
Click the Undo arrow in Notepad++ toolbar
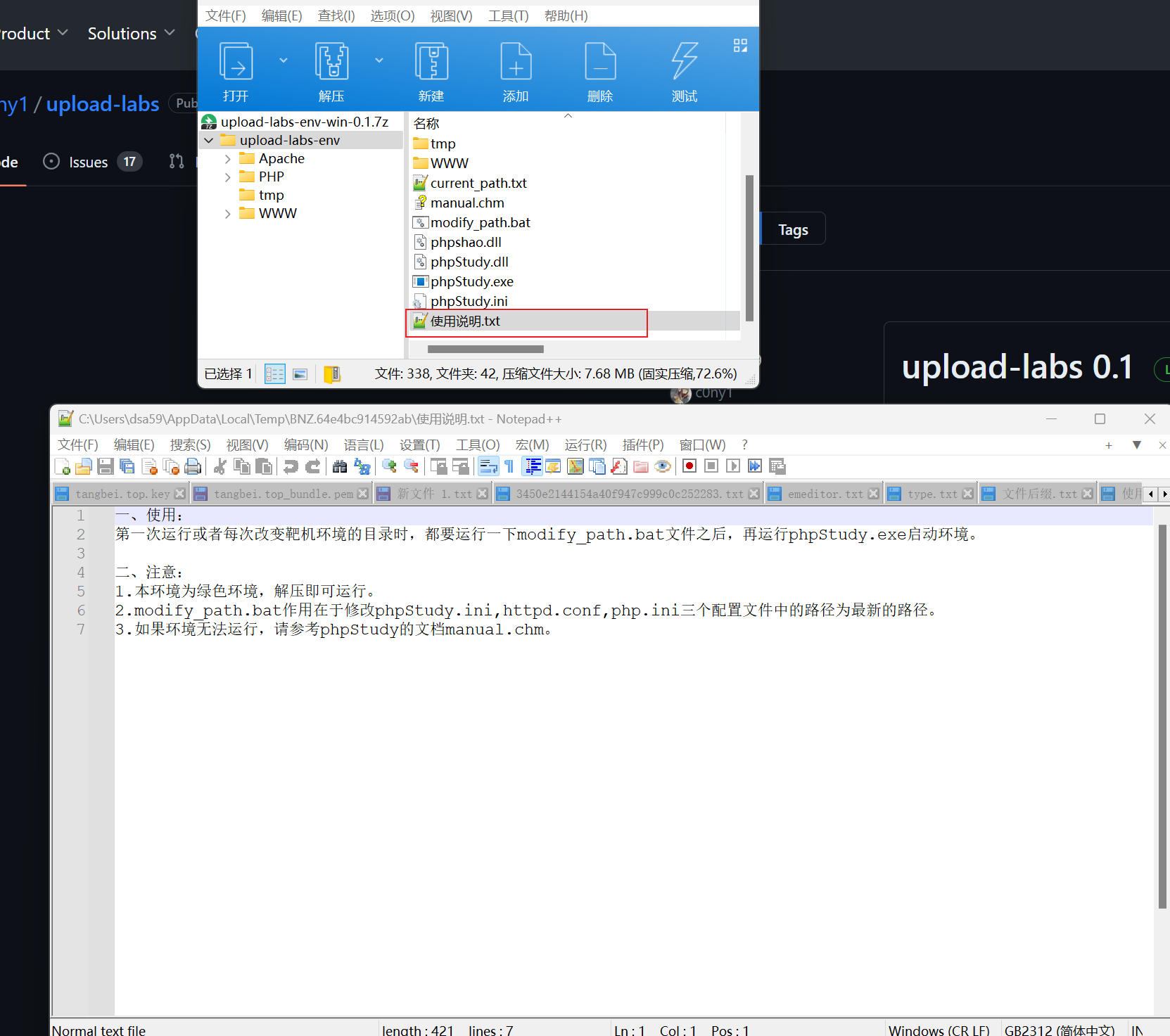coord(291,466)
